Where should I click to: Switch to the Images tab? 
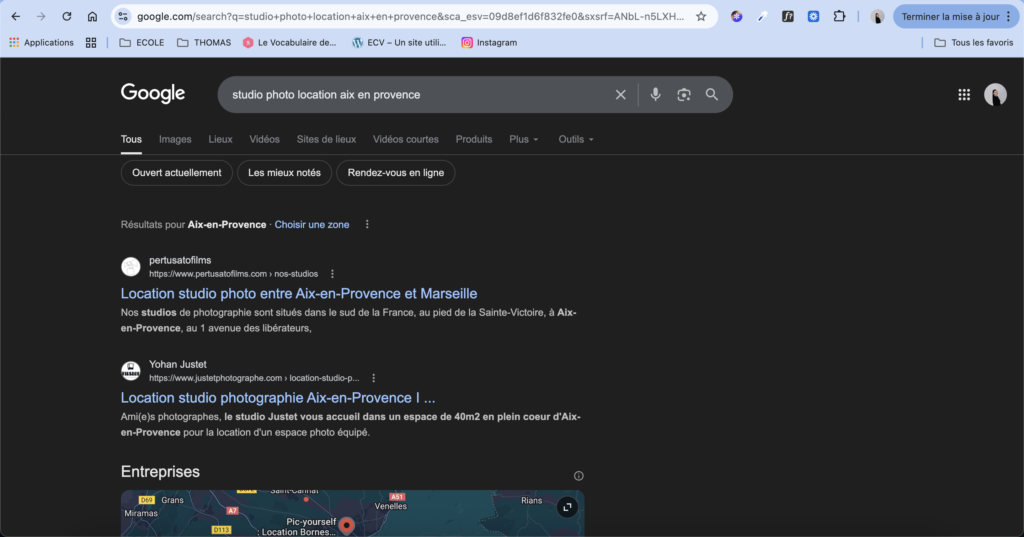click(175, 139)
